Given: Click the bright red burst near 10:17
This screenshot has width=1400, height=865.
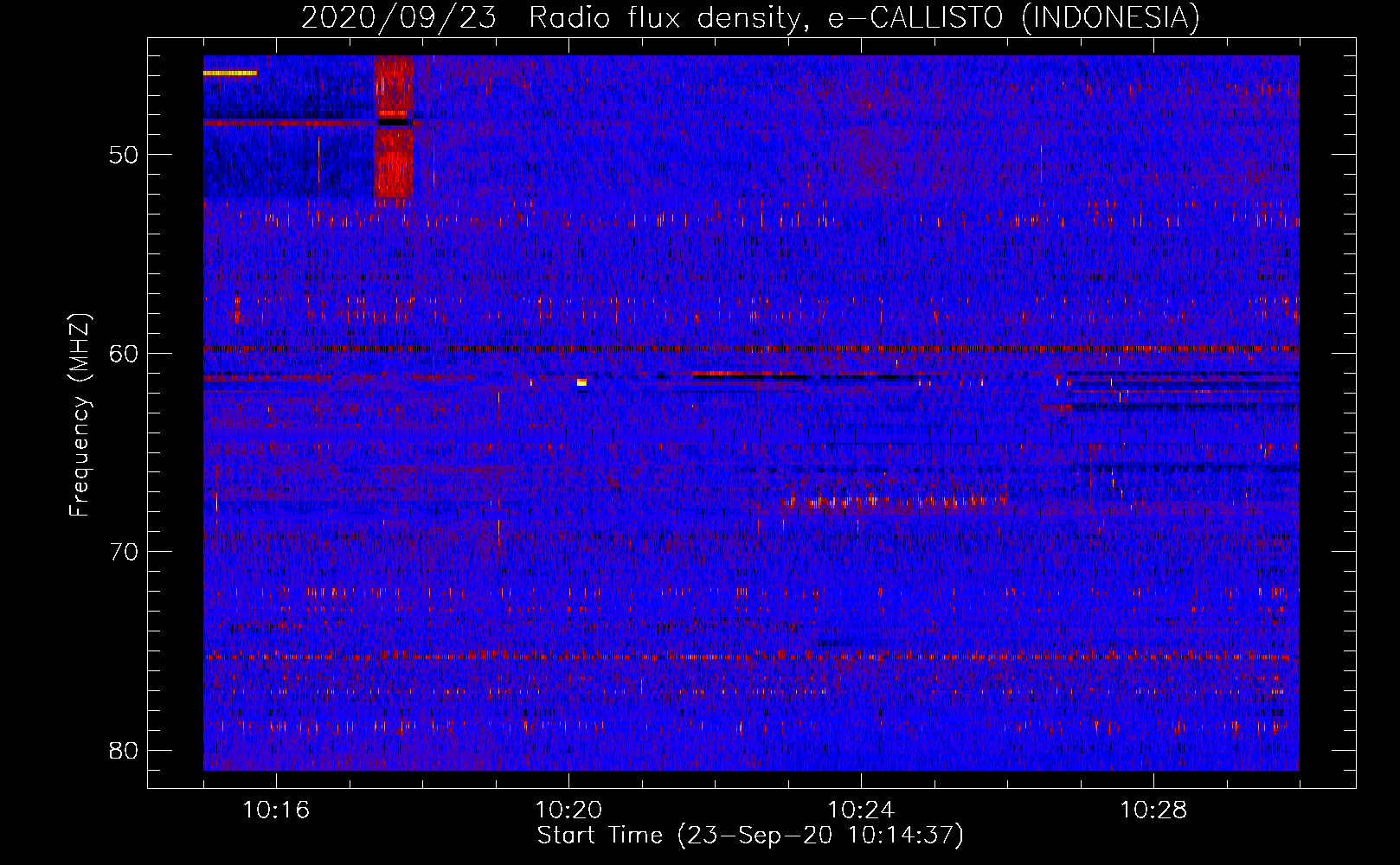Looking at the screenshot, I should coord(394,128).
